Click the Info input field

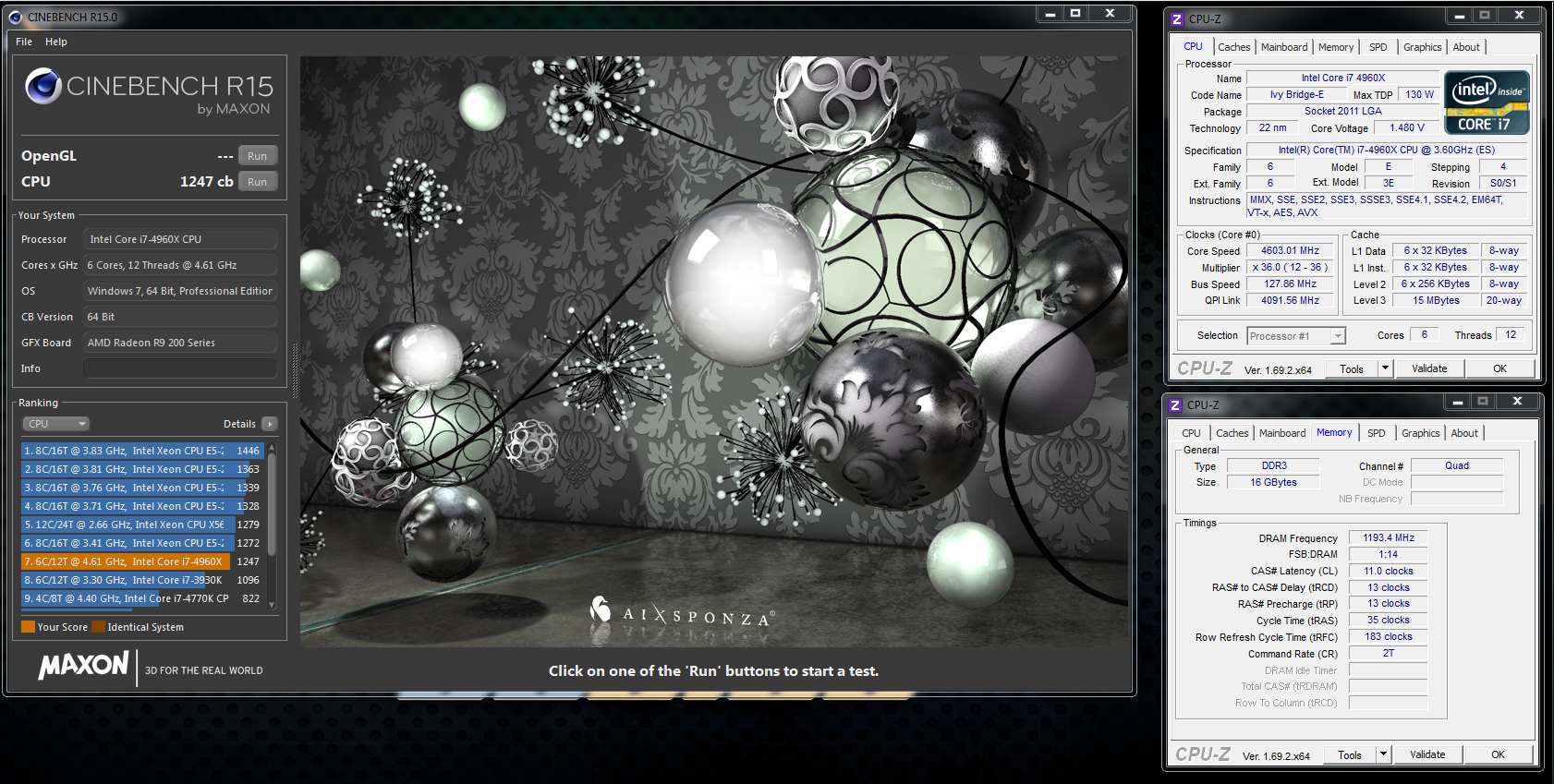[x=180, y=368]
